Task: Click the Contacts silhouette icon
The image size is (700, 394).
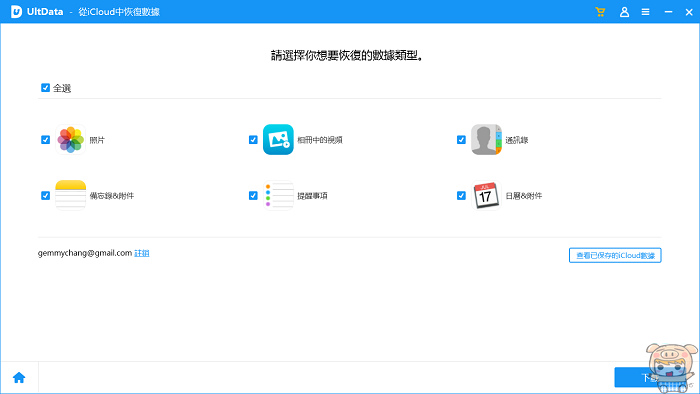Action: coord(486,140)
